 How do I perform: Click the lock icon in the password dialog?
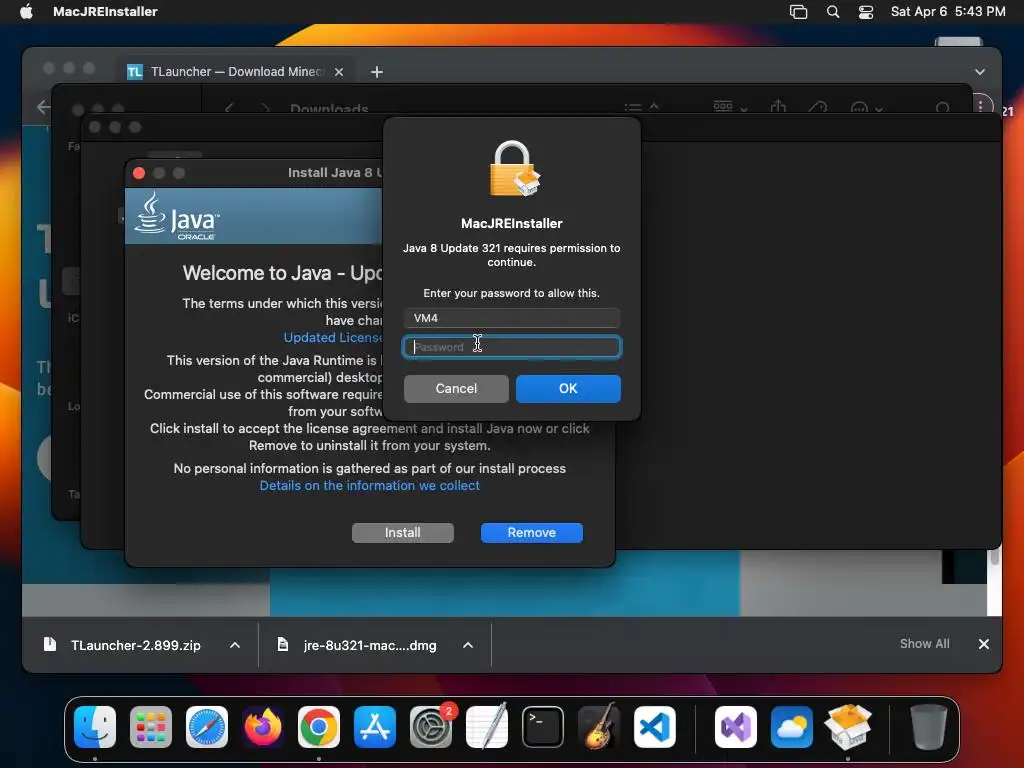(515, 169)
